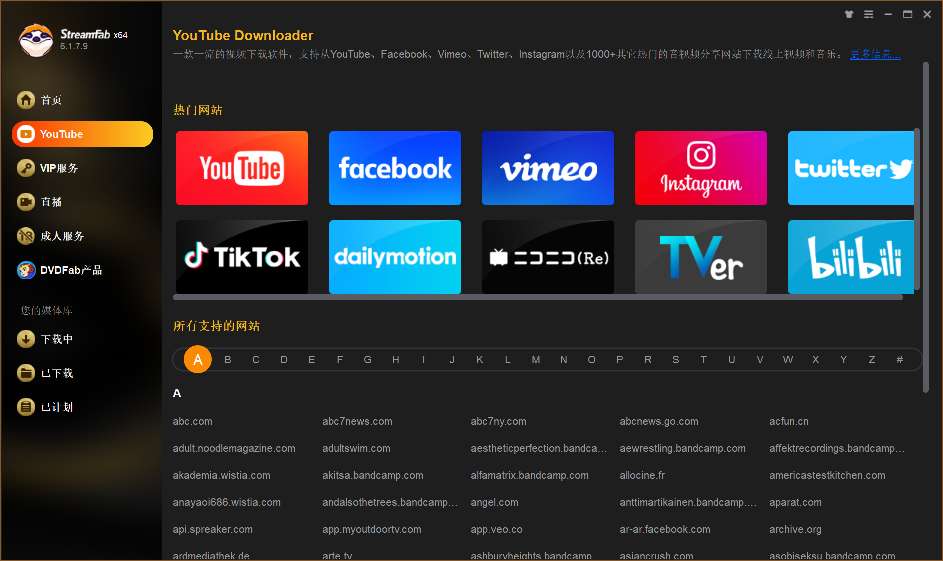Image resolution: width=943 pixels, height=561 pixels.
Task: View the 下载中 downloading list
Action: click(56, 339)
